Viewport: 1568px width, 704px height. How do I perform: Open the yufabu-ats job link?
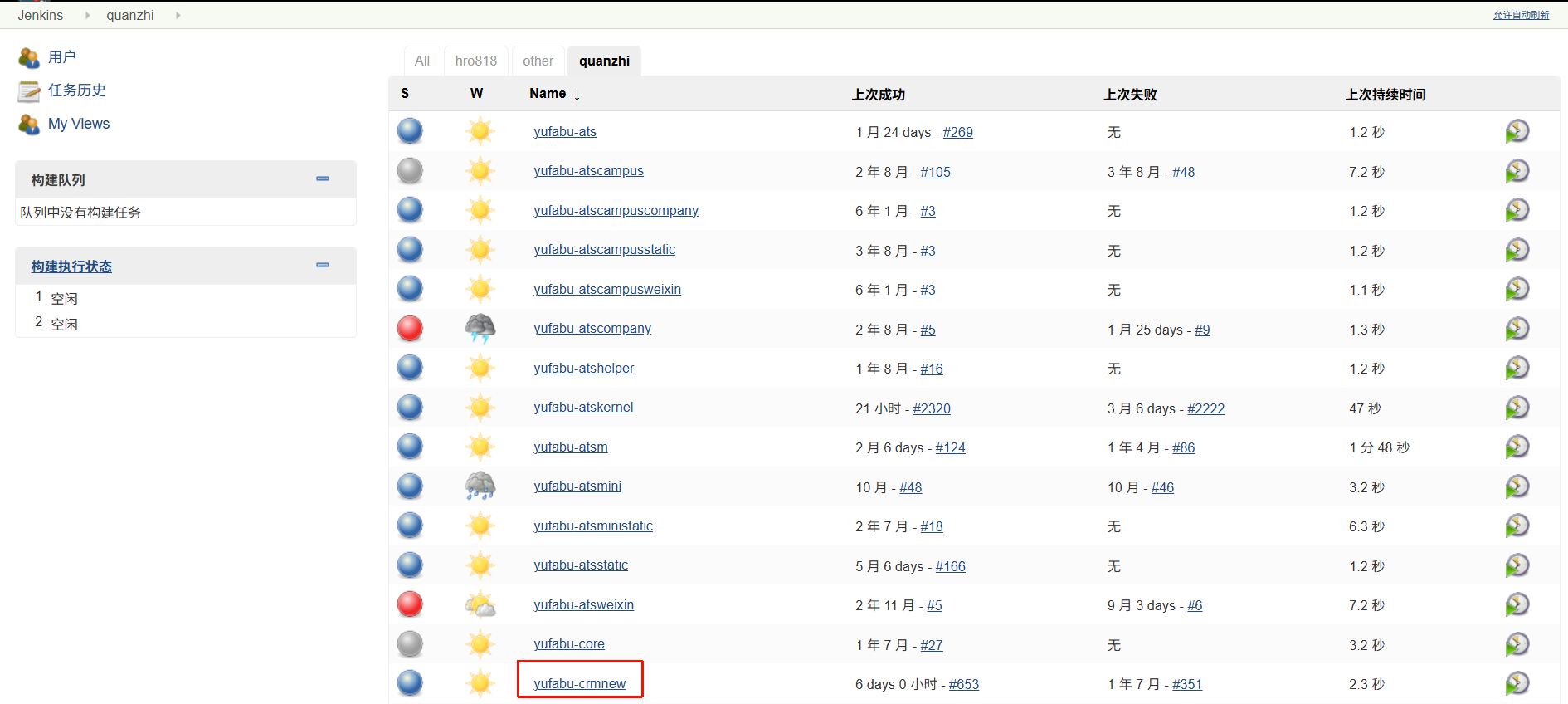(565, 131)
